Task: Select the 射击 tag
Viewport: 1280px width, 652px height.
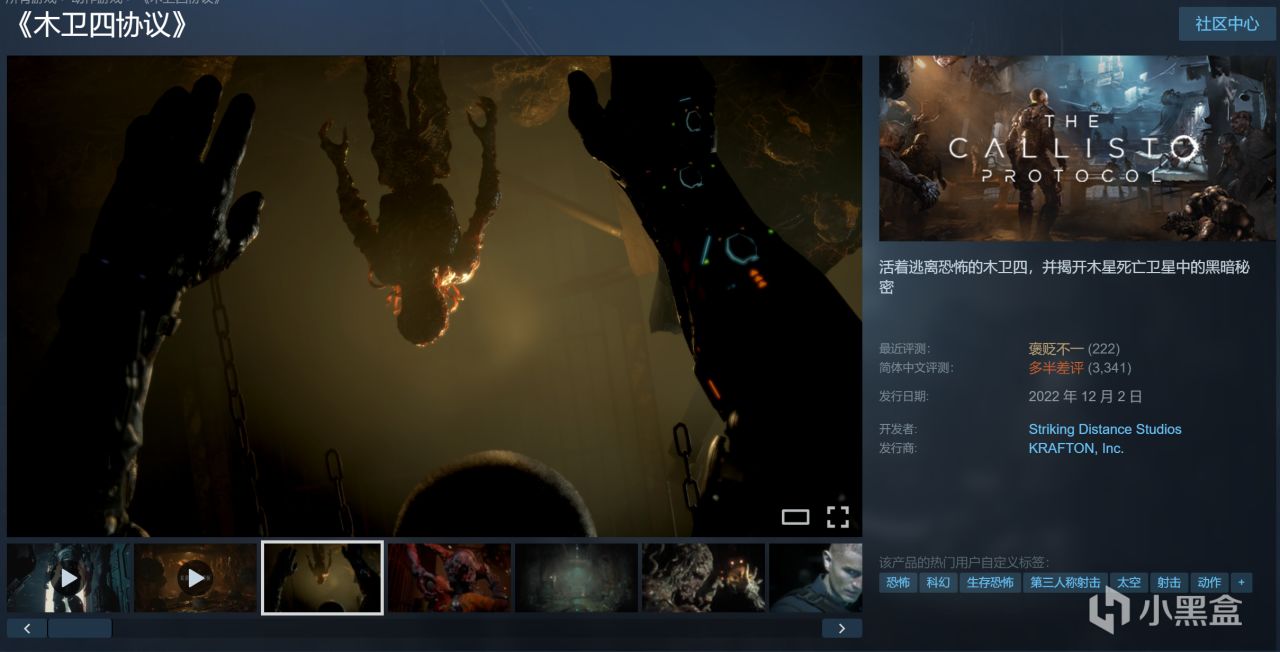Action: point(1168,582)
